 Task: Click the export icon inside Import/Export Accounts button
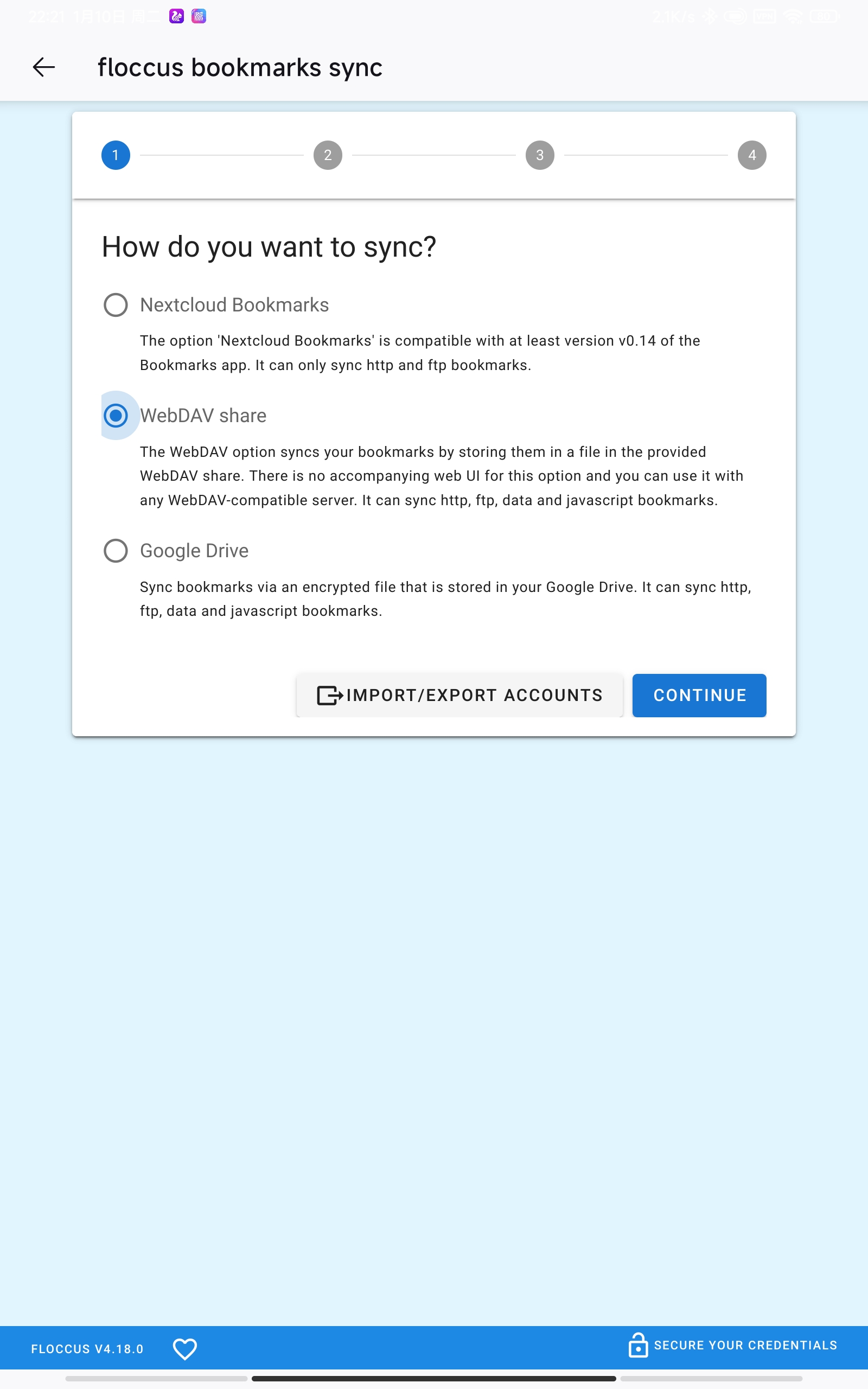[x=329, y=695]
